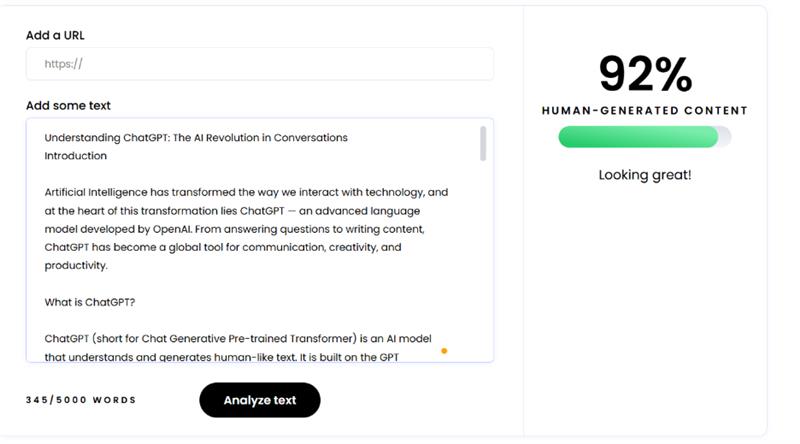The width and height of the screenshot is (800, 444).
Task: Place cursor on the "productivity." line
Action: 76,265
